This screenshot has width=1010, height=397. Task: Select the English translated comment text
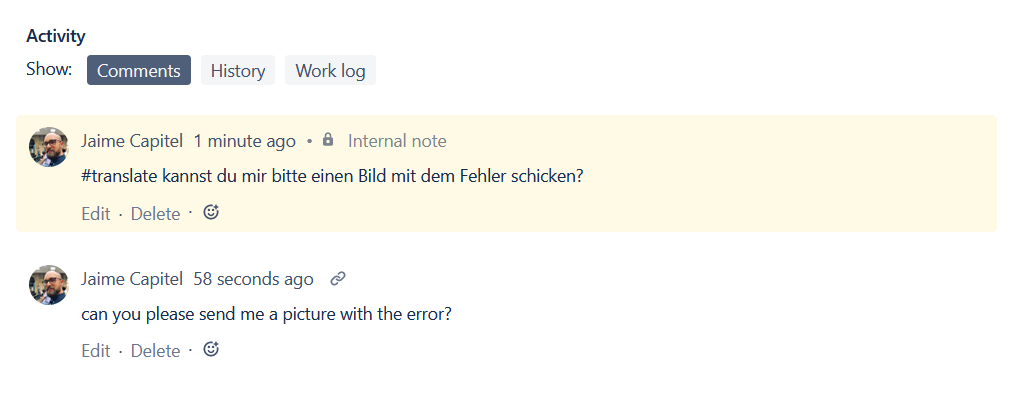266,315
